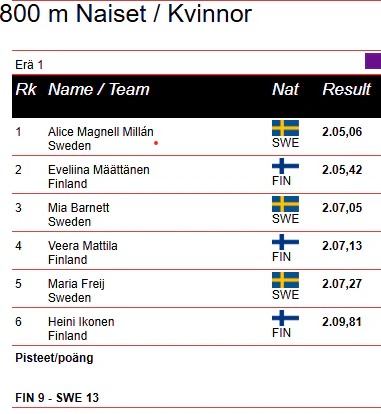Image resolution: width=381 pixels, height=414 pixels.
Task: Click on Heini Ikonen's name
Action: [81, 322]
